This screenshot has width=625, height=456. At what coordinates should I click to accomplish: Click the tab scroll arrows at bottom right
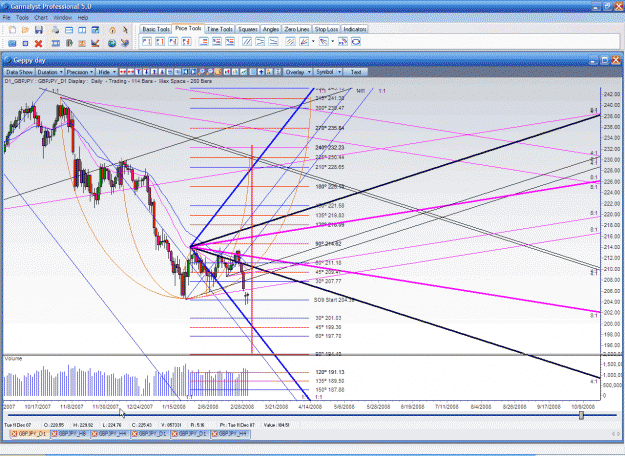[x=615, y=434]
